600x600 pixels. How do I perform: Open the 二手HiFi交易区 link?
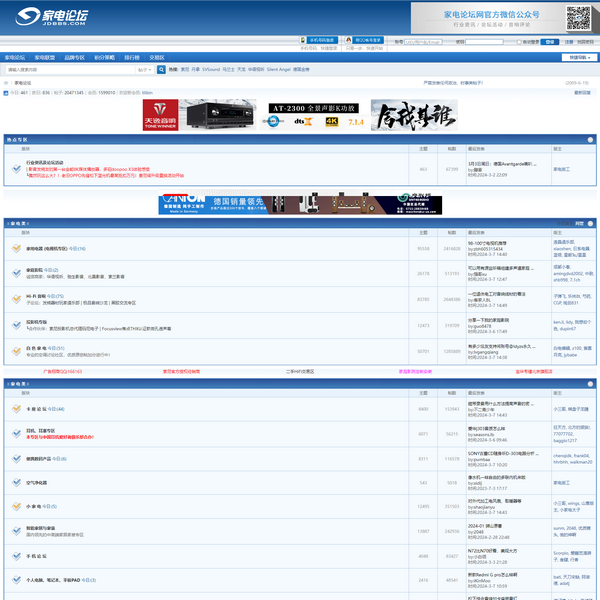point(300,370)
